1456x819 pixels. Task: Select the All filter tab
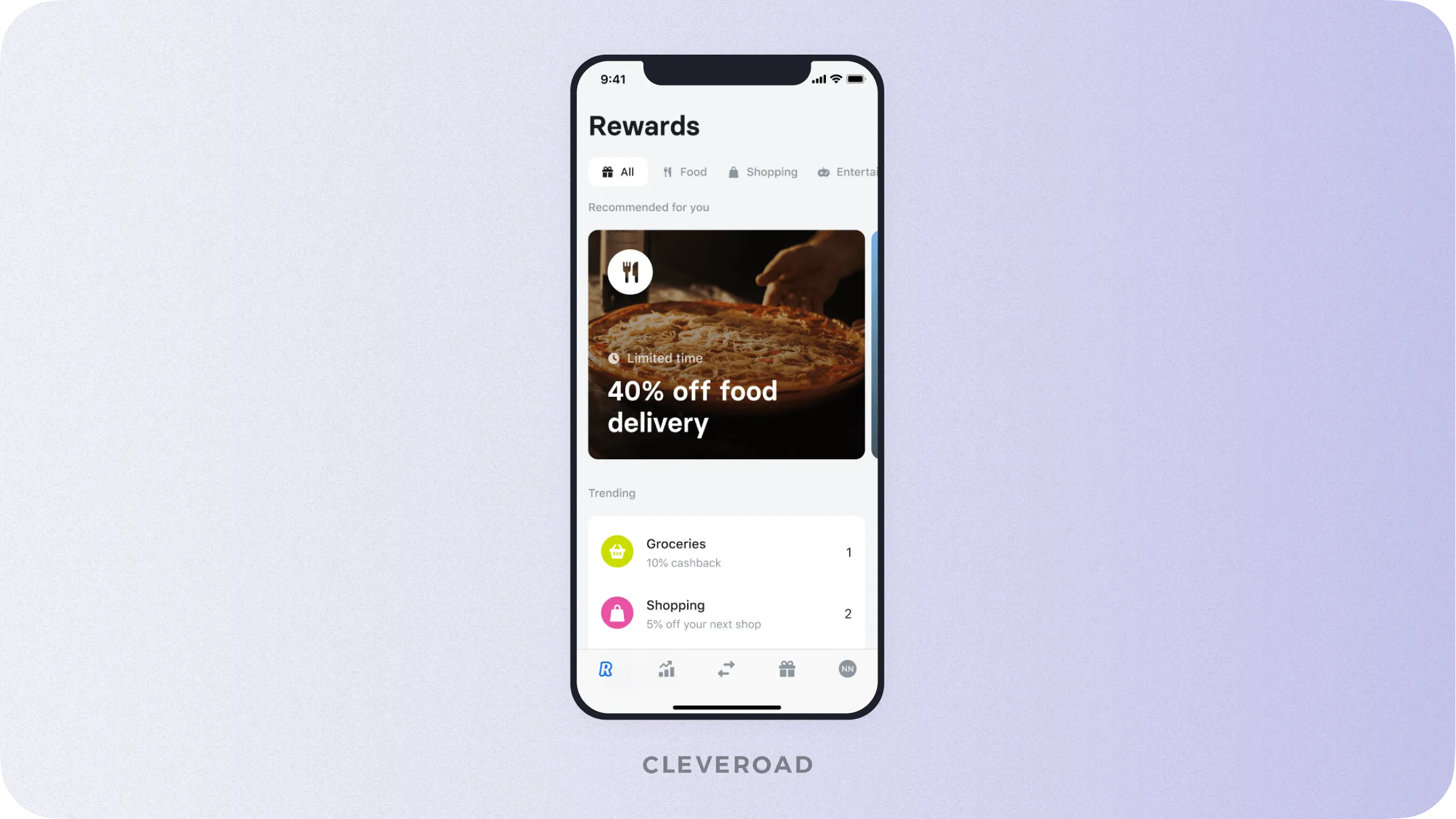(618, 171)
